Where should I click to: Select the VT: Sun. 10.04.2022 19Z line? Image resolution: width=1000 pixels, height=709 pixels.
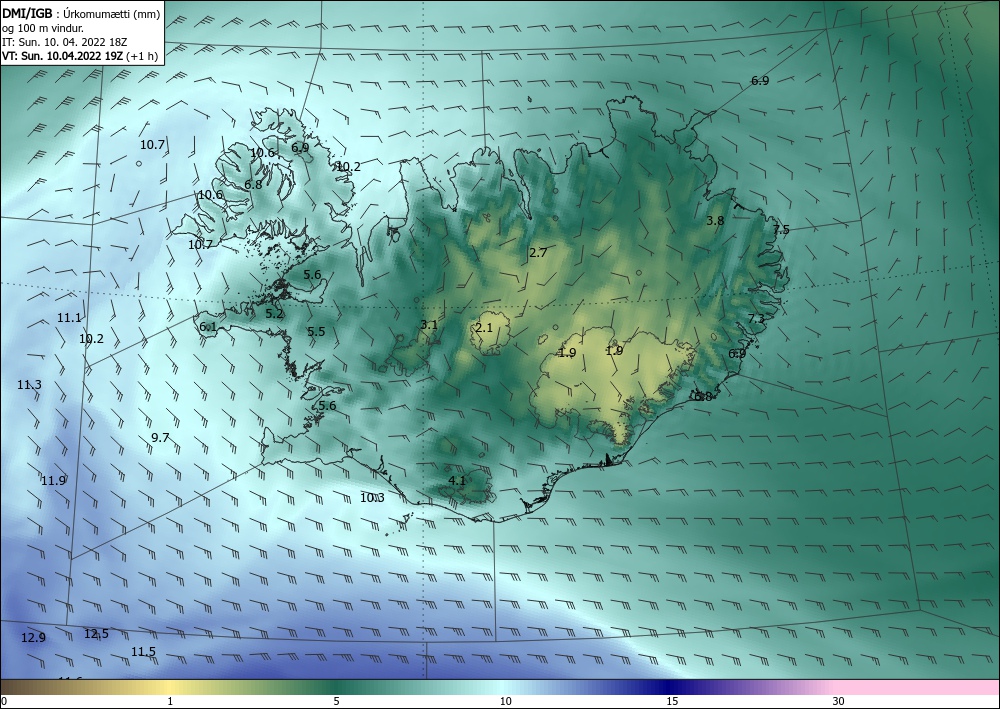[x=80, y=56]
